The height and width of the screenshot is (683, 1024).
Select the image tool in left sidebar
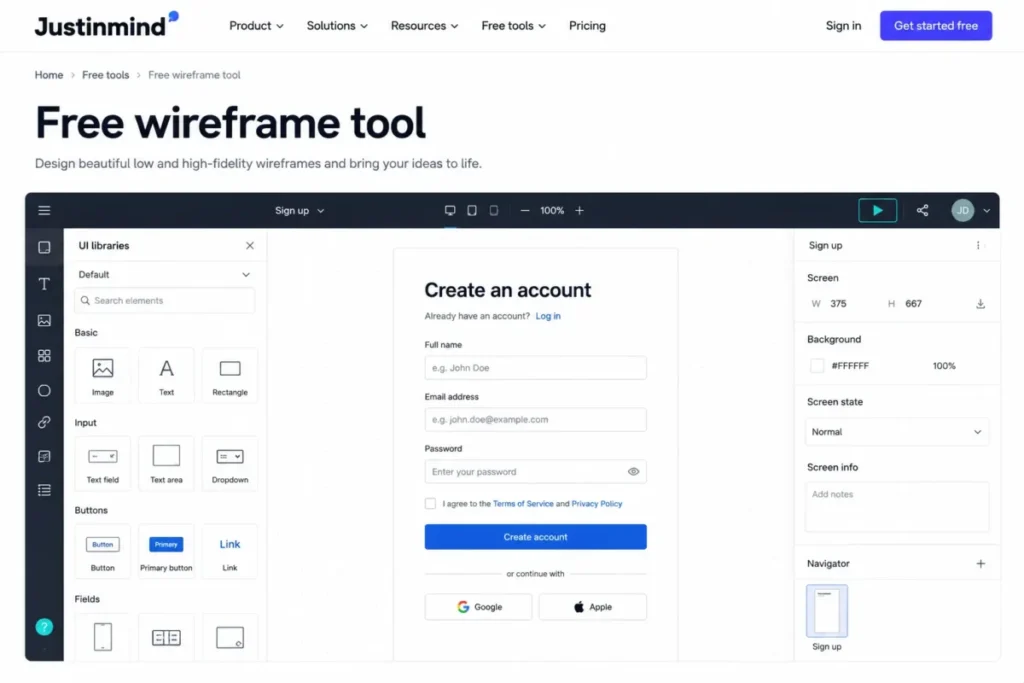point(44,320)
